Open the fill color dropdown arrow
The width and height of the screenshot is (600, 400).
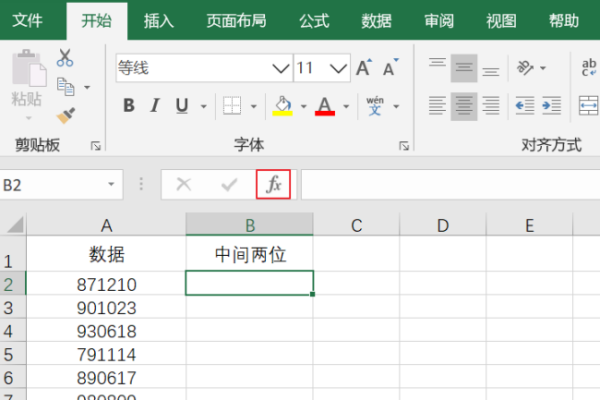point(304,106)
